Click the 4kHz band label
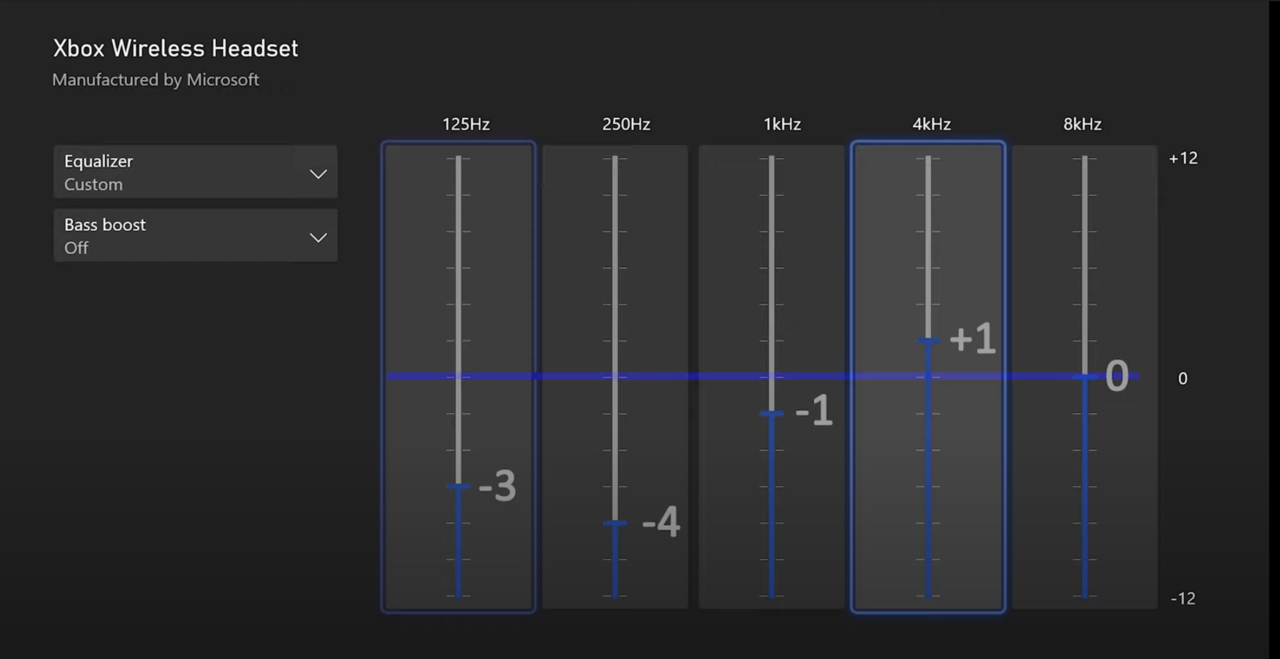This screenshot has height=659, width=1280. (931, 124)
